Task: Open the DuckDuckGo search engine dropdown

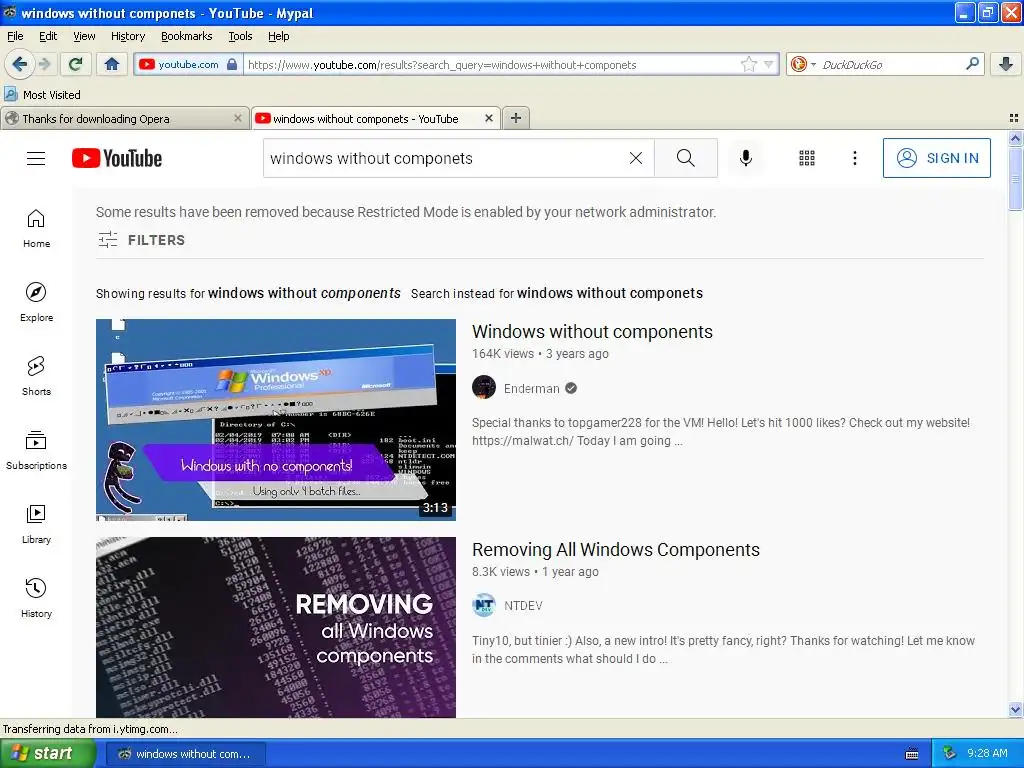Action: [x=803, y=64]
